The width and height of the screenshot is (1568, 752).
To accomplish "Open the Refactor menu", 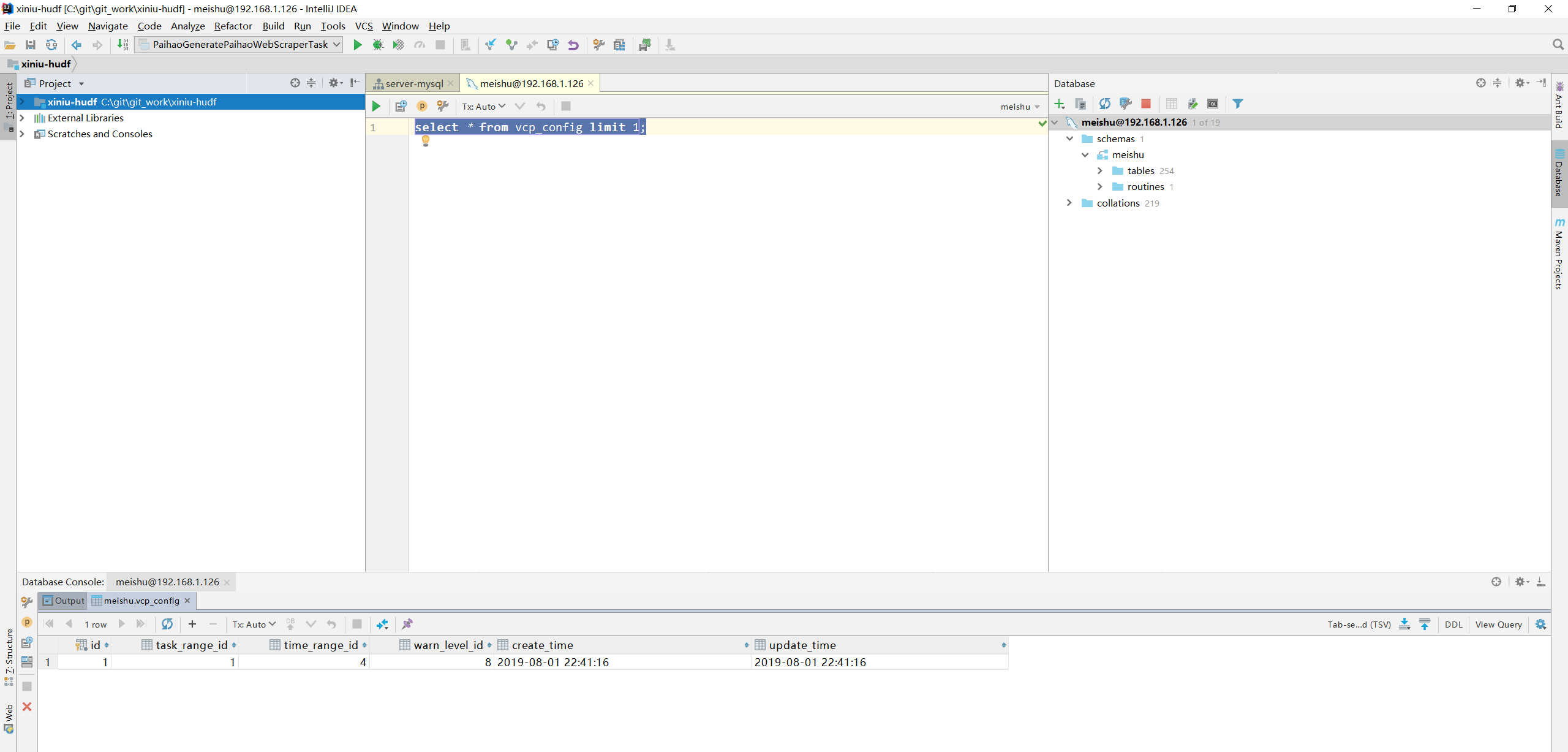I will click(233, 26).
